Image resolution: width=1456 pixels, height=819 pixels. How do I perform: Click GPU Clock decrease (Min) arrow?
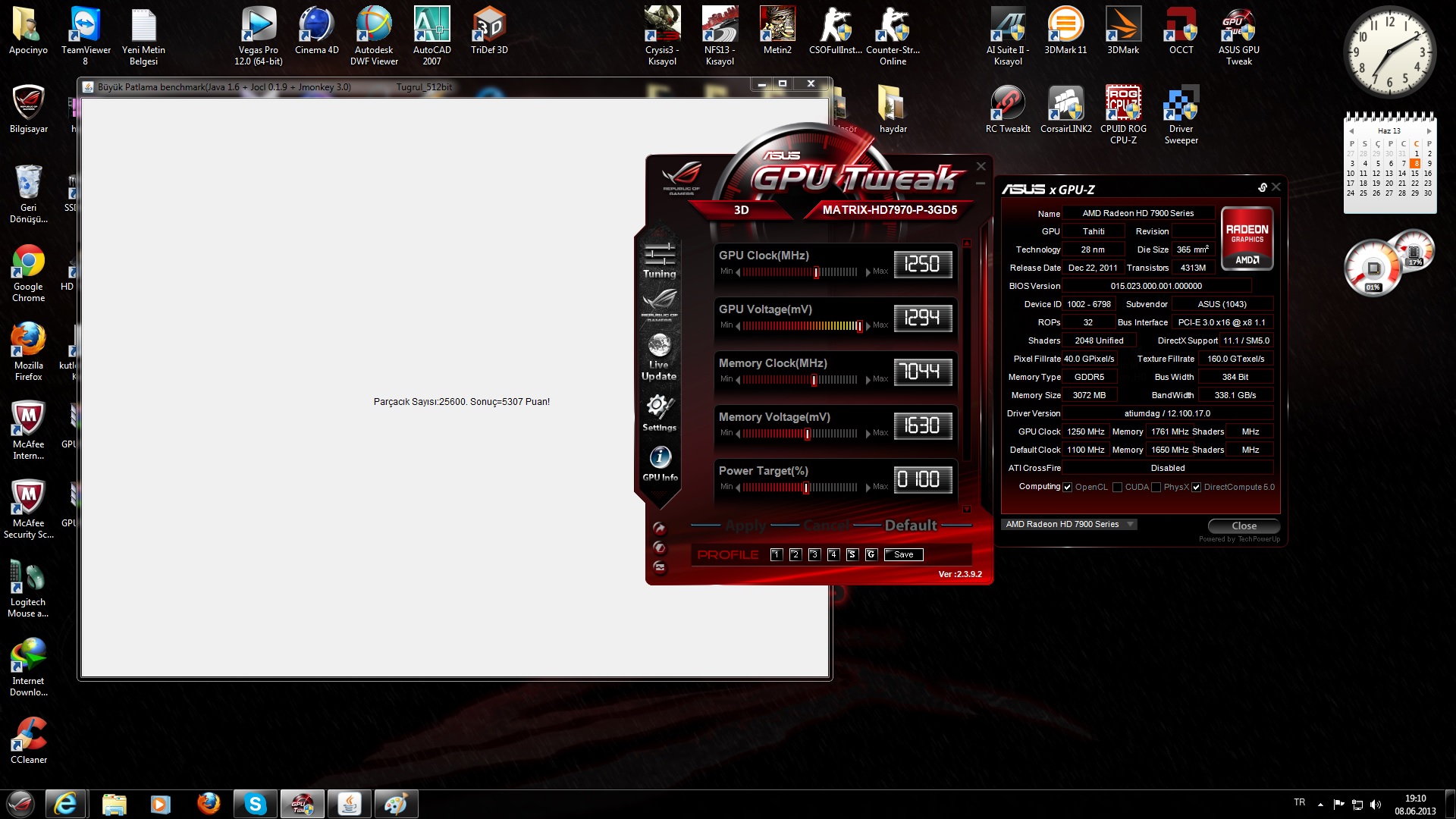[738, 272]
